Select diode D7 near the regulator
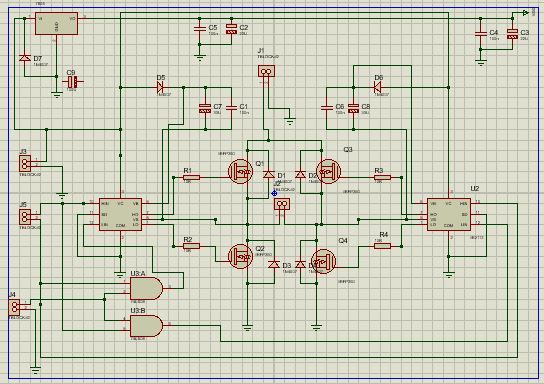The image size is (544, 384). coord(25,58)
